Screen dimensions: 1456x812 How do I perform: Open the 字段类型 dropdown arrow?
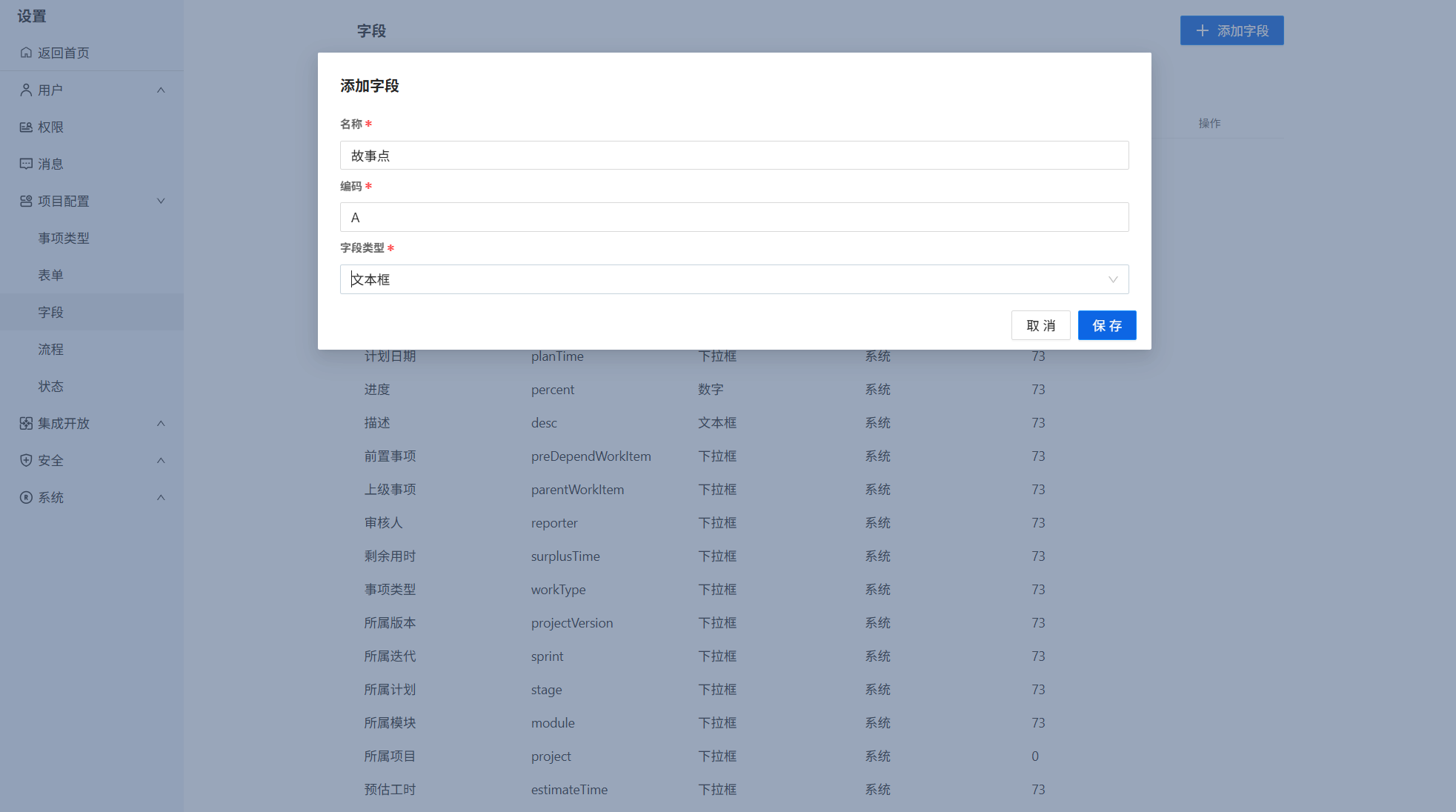click(1112, 279)
